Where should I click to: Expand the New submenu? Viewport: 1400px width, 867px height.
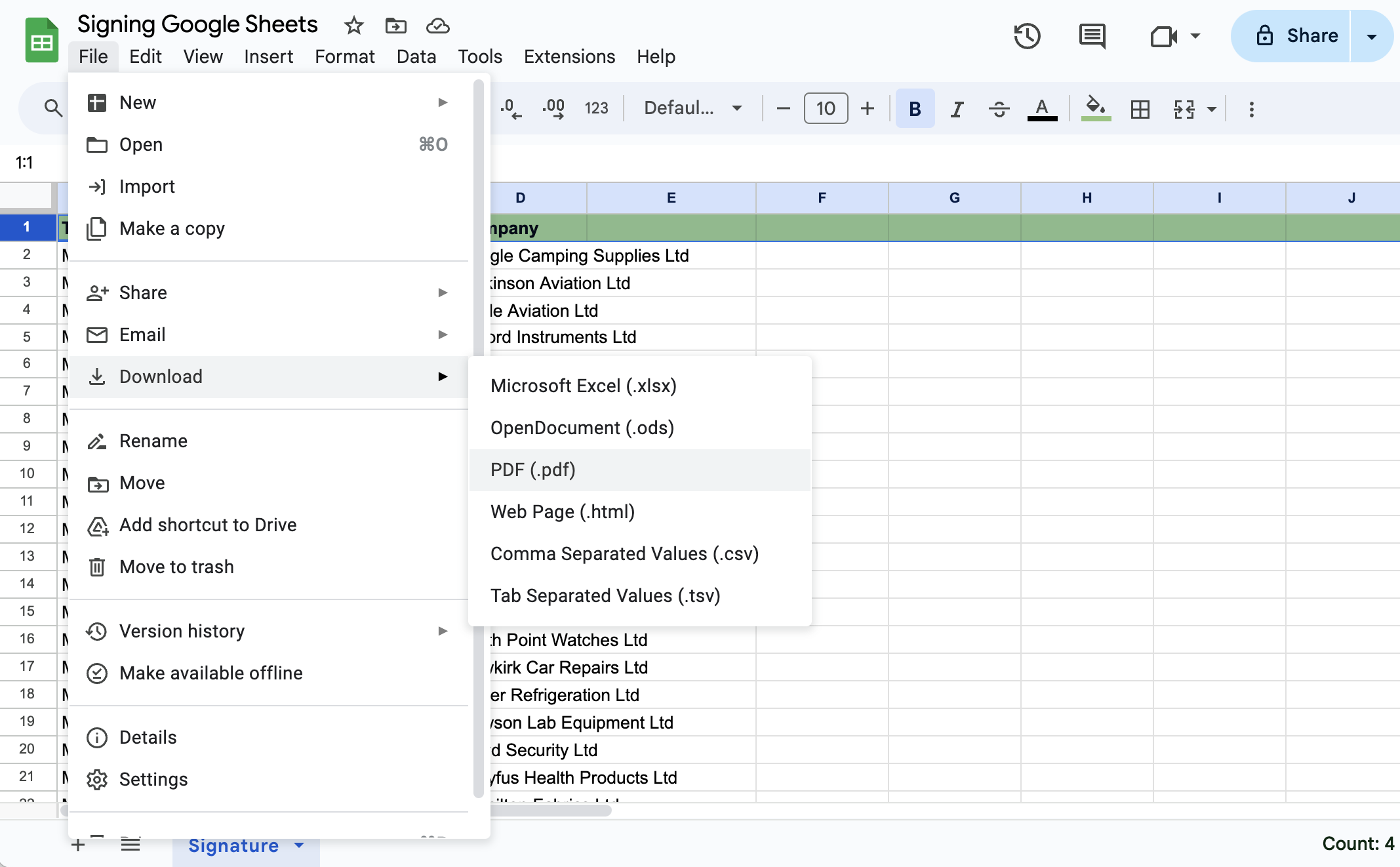point(441,101)
